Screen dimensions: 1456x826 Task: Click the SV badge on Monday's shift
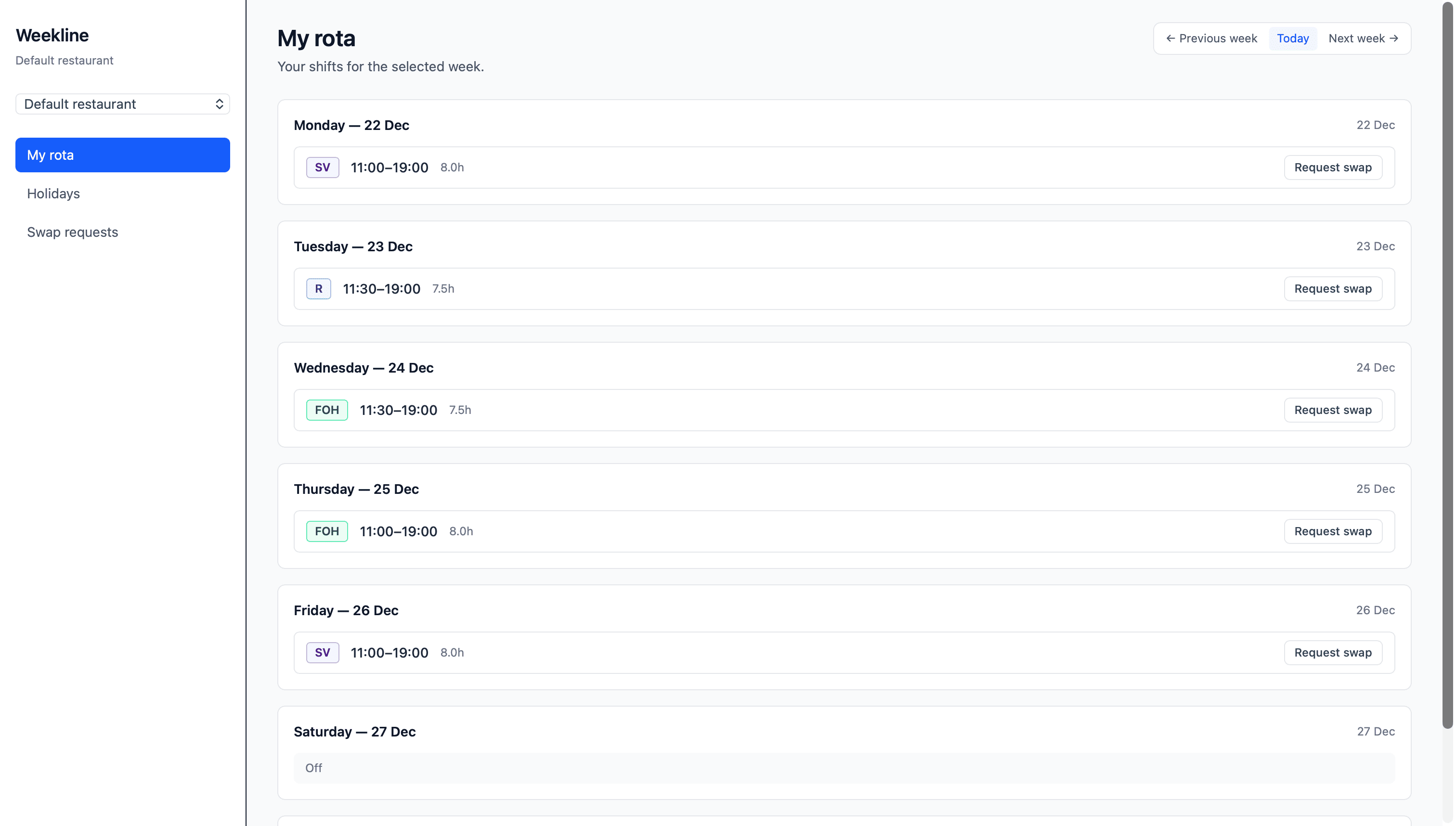[322, 167]
